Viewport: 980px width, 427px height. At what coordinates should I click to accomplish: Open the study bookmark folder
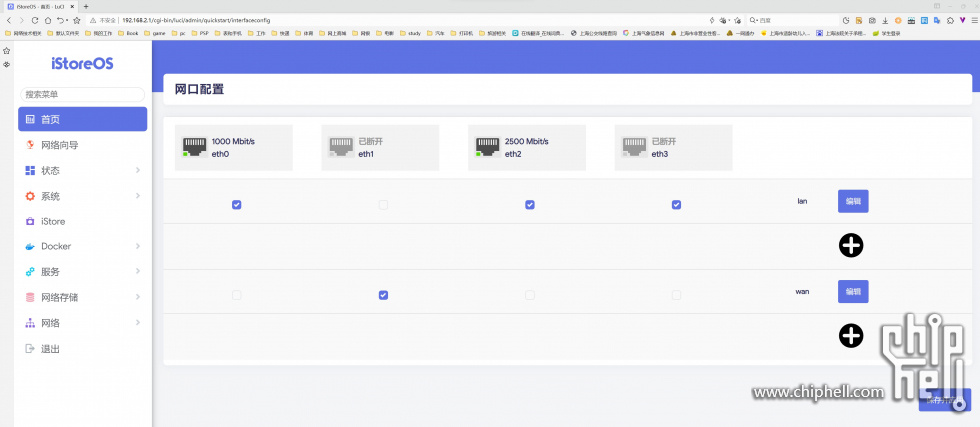(410, 33)
